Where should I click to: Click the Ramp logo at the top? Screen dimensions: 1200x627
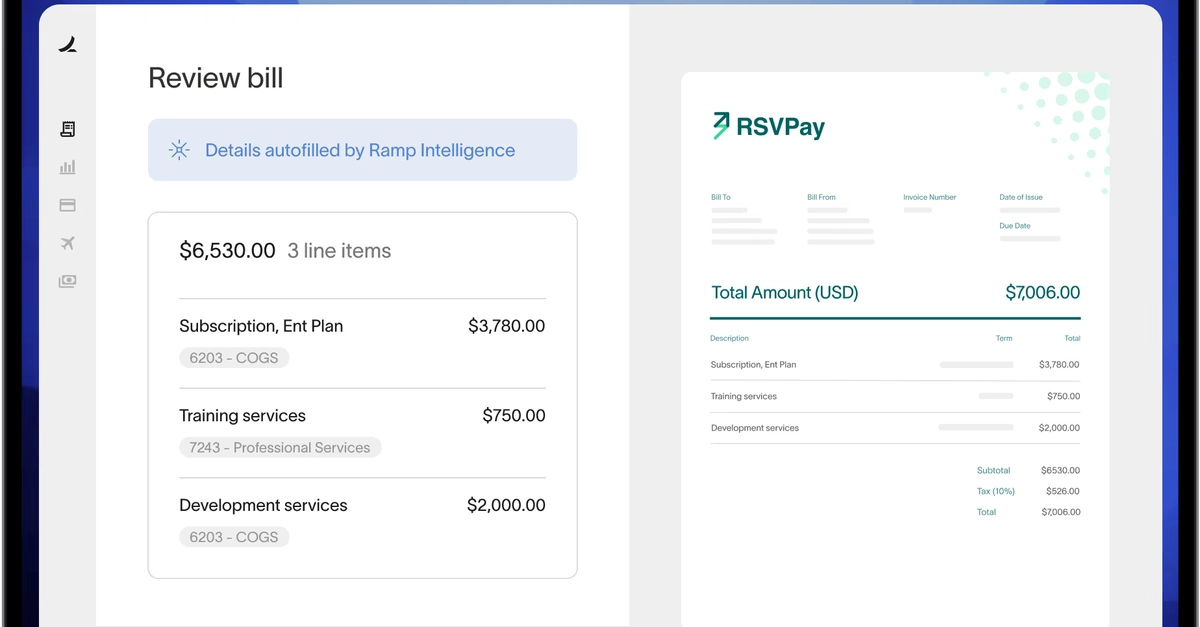[x=66, y=44]
